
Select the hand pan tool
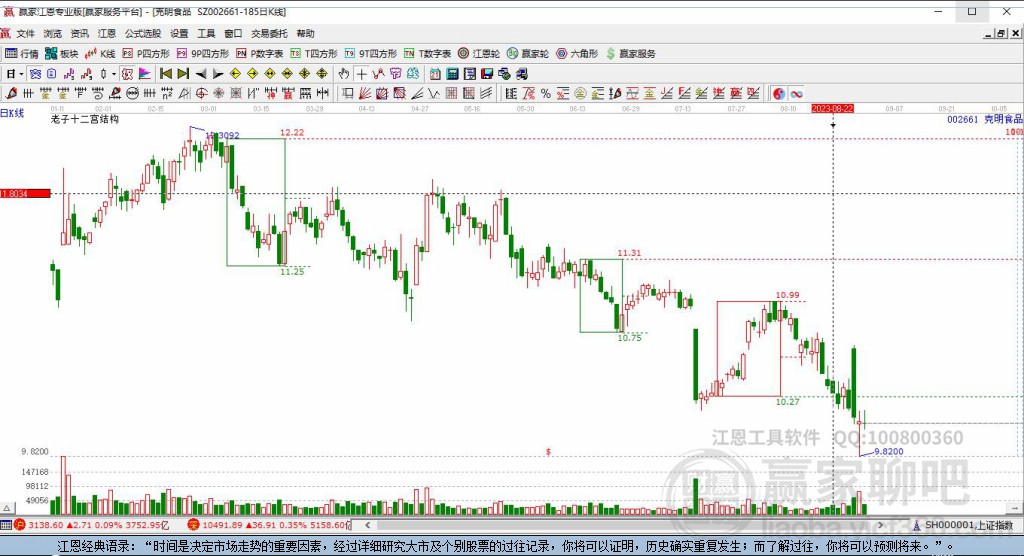(x=344, y=74)
